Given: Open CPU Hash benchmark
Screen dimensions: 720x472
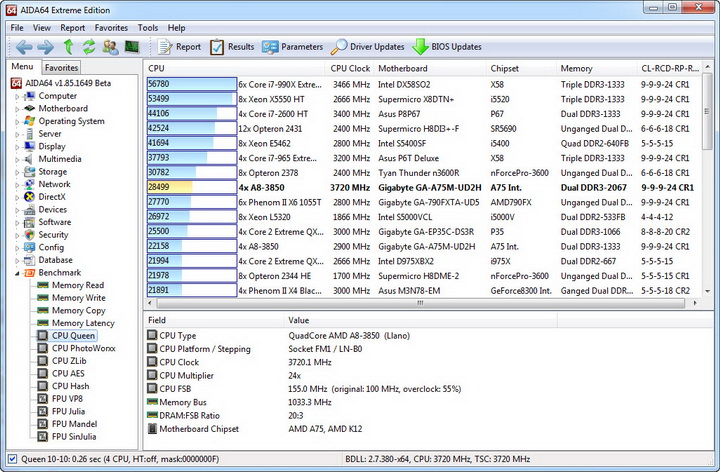Looking at the screenshot, I should 70,386.
